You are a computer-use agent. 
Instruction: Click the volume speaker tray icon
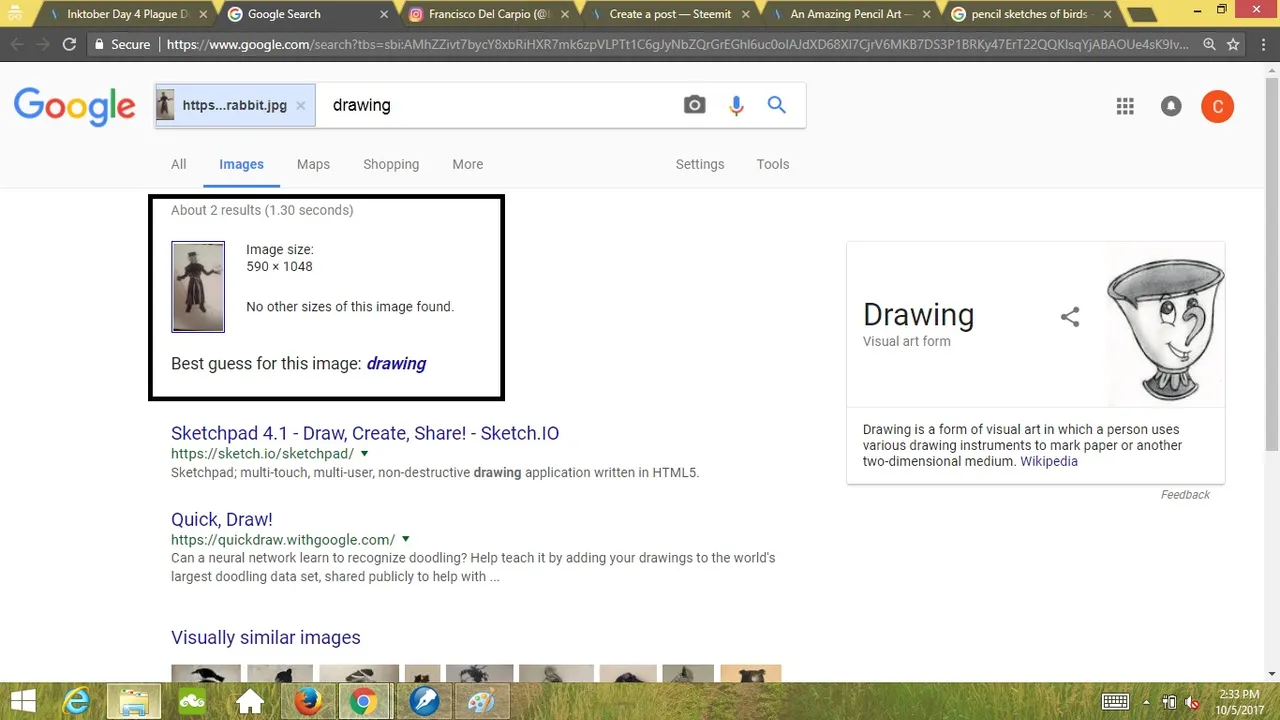[1192, 702]
